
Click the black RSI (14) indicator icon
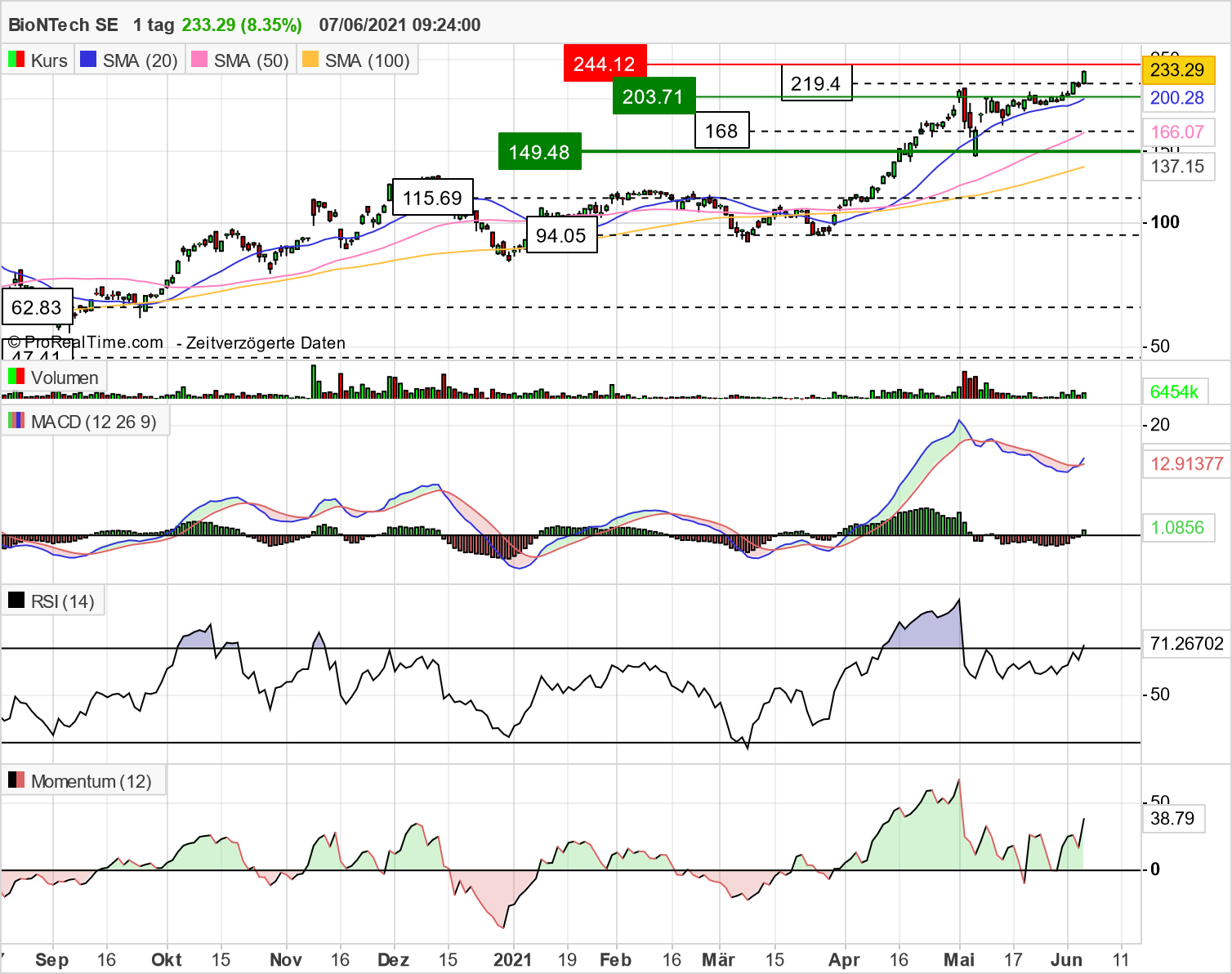15,600
